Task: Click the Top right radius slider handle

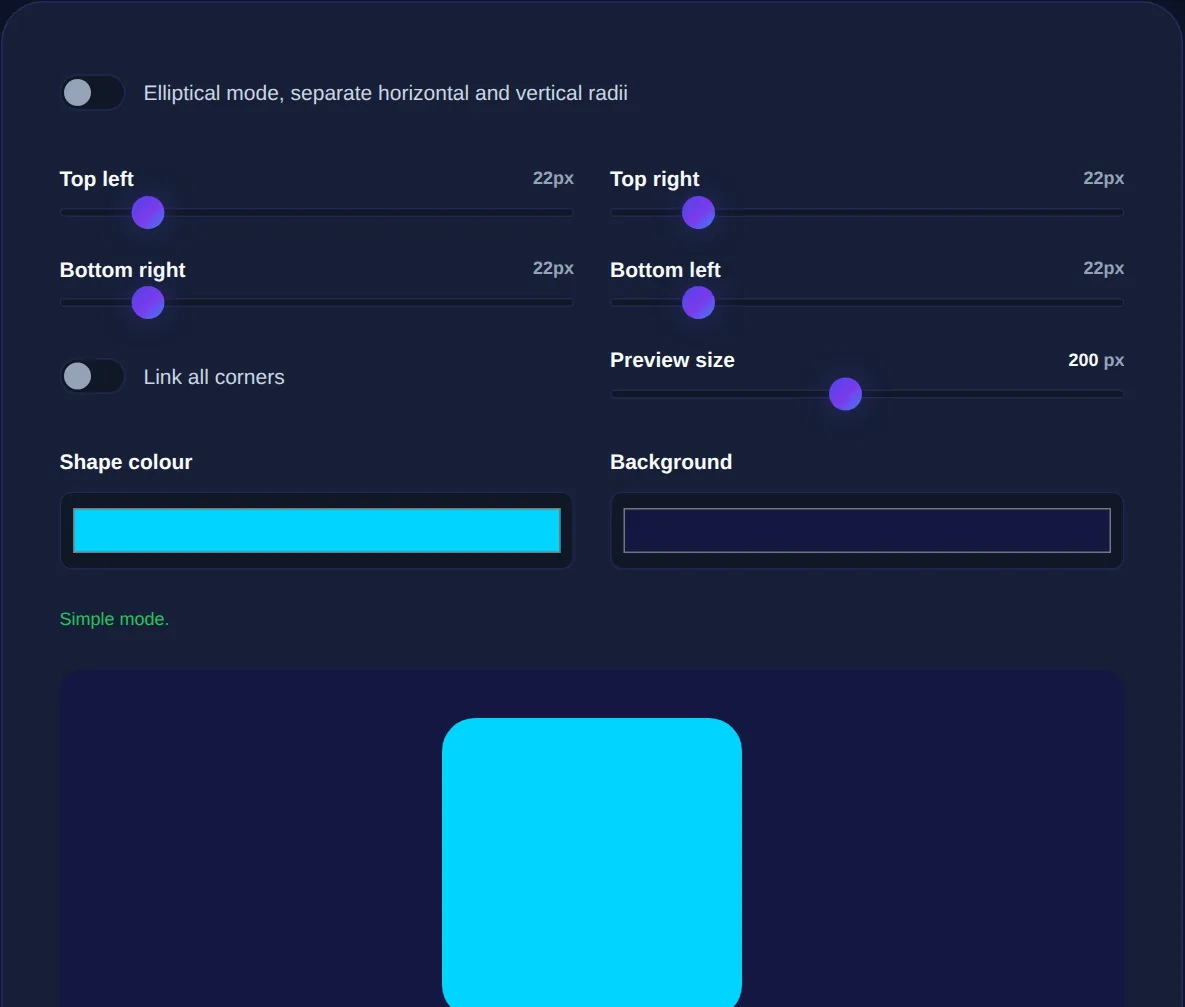Action: click(x=698, y=212)
